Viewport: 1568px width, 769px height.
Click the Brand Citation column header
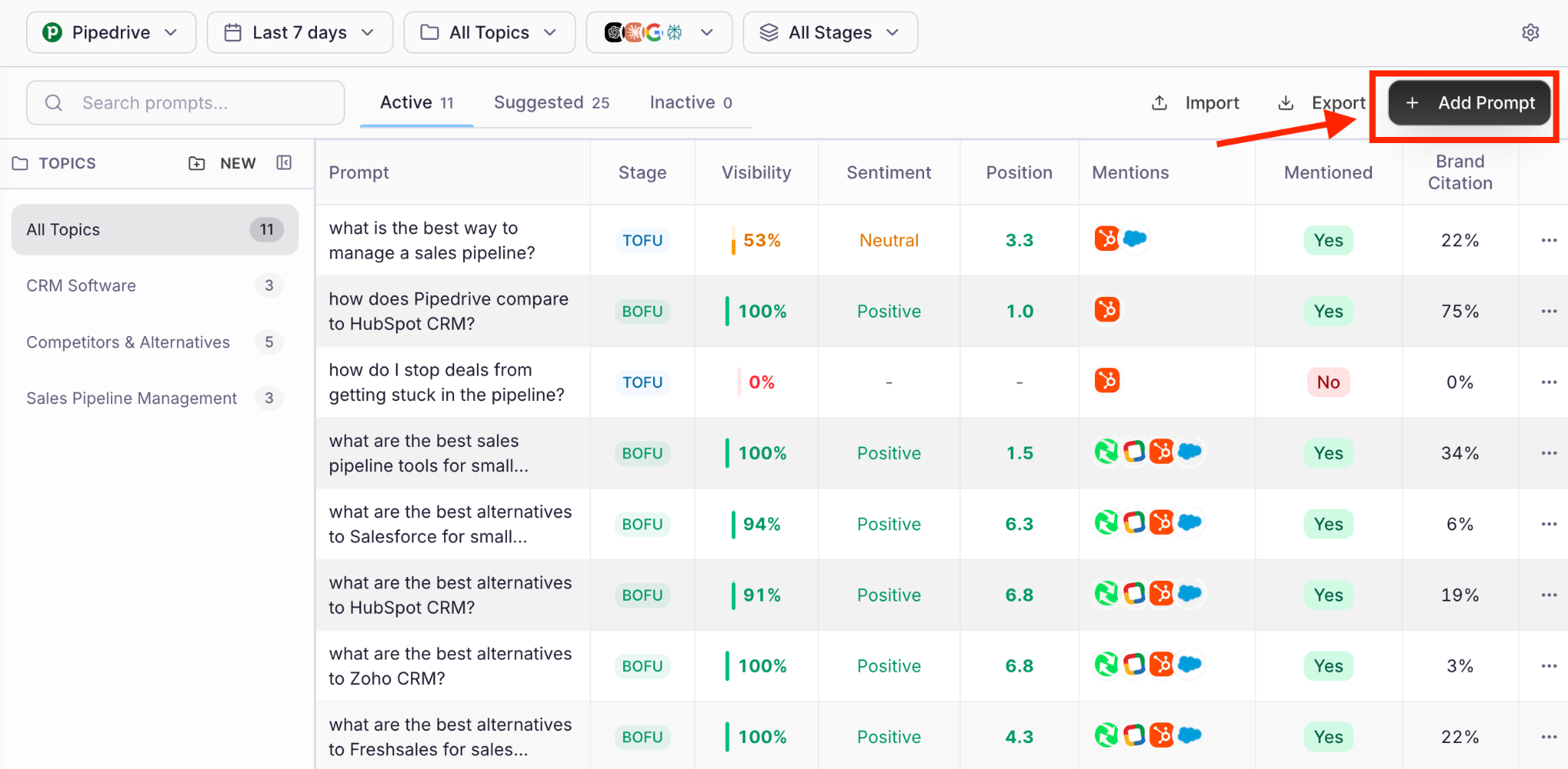pos(1460,172)
